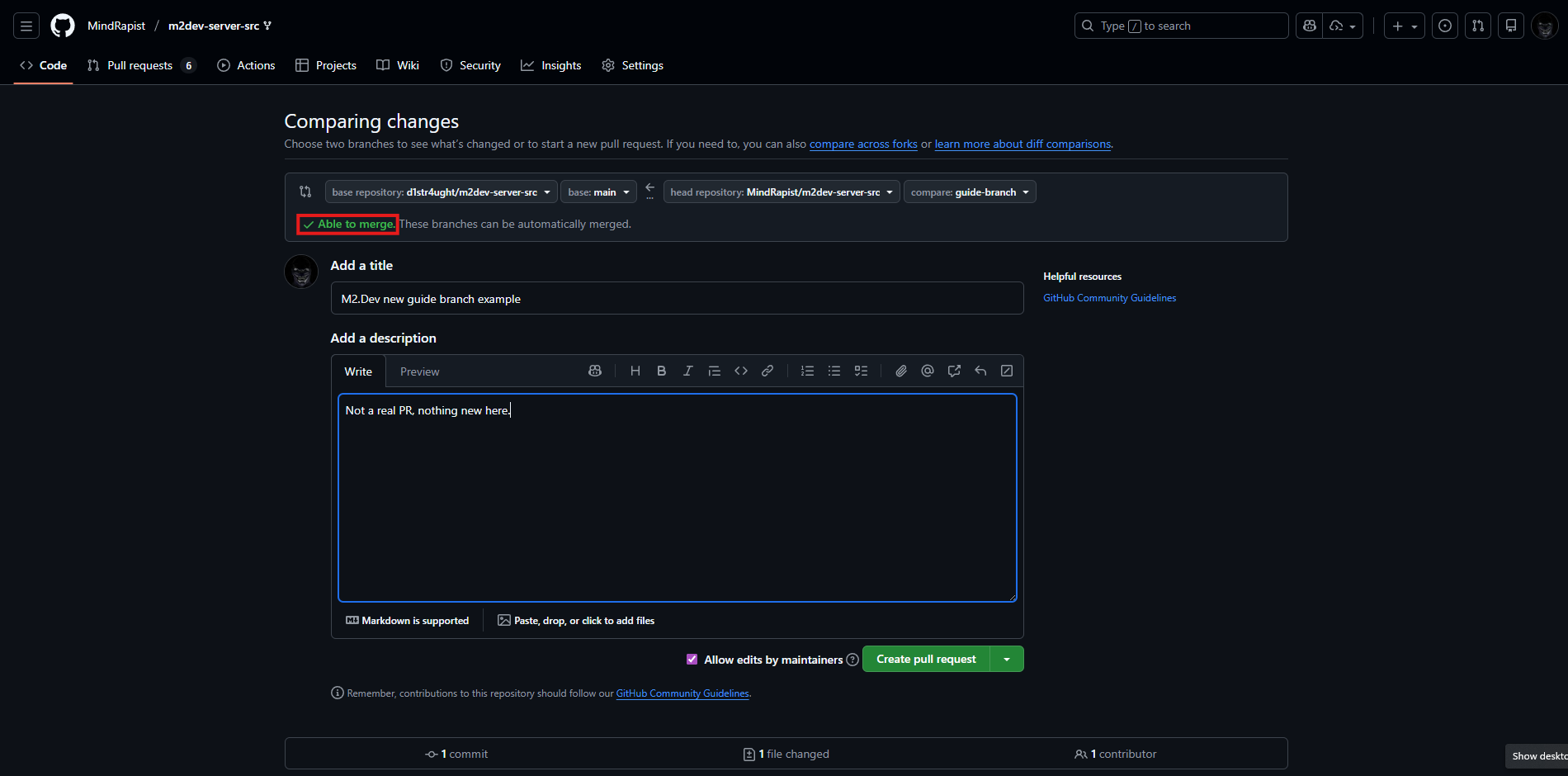This screenshot has width=1568, height=776.
Task: Open the GitHub Copilot chat icon in header
Action: click(x=1310, y=26)
